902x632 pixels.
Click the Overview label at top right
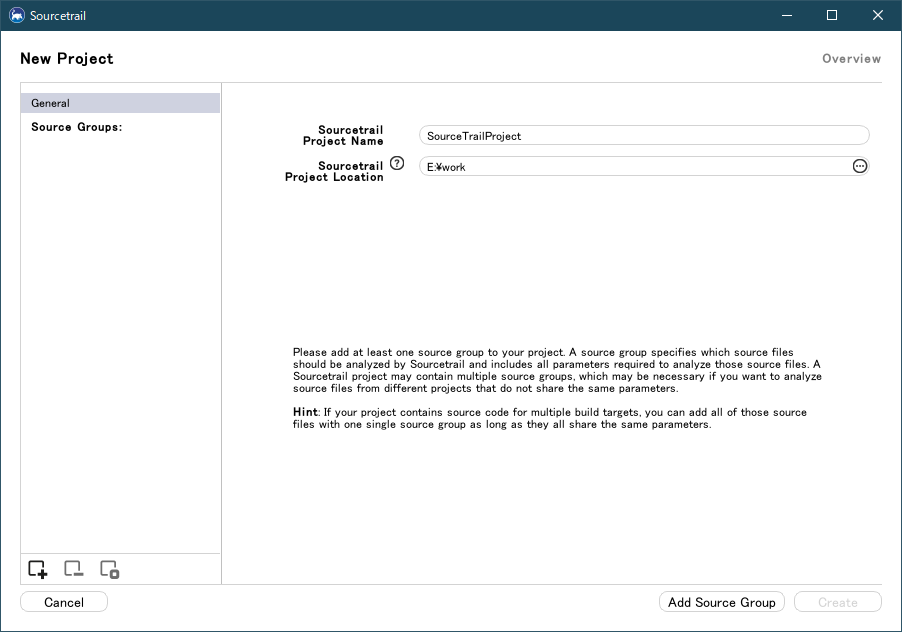(851, 59)
